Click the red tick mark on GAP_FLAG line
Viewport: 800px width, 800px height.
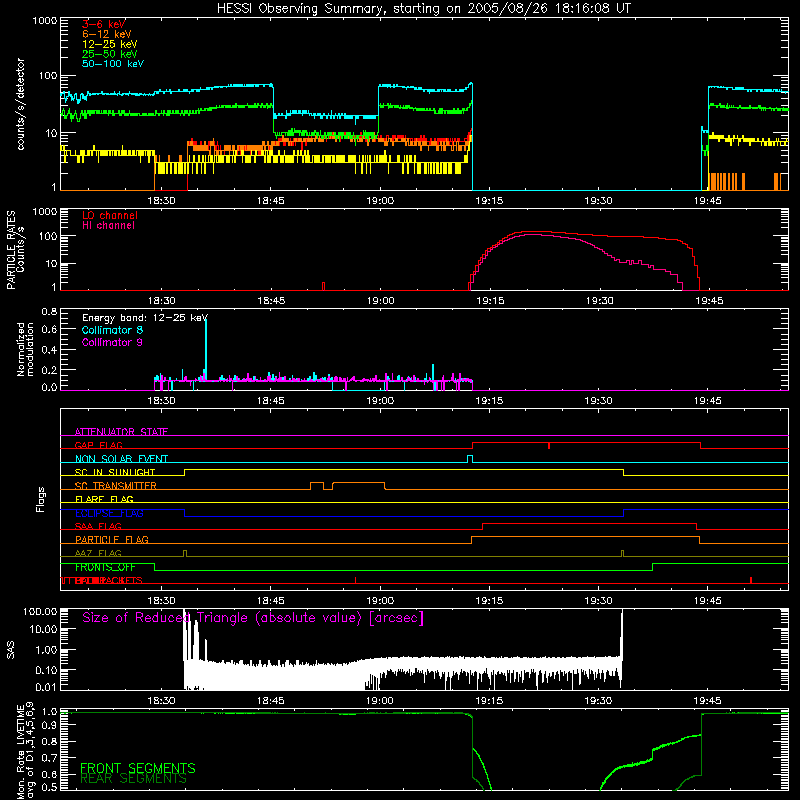548,446
